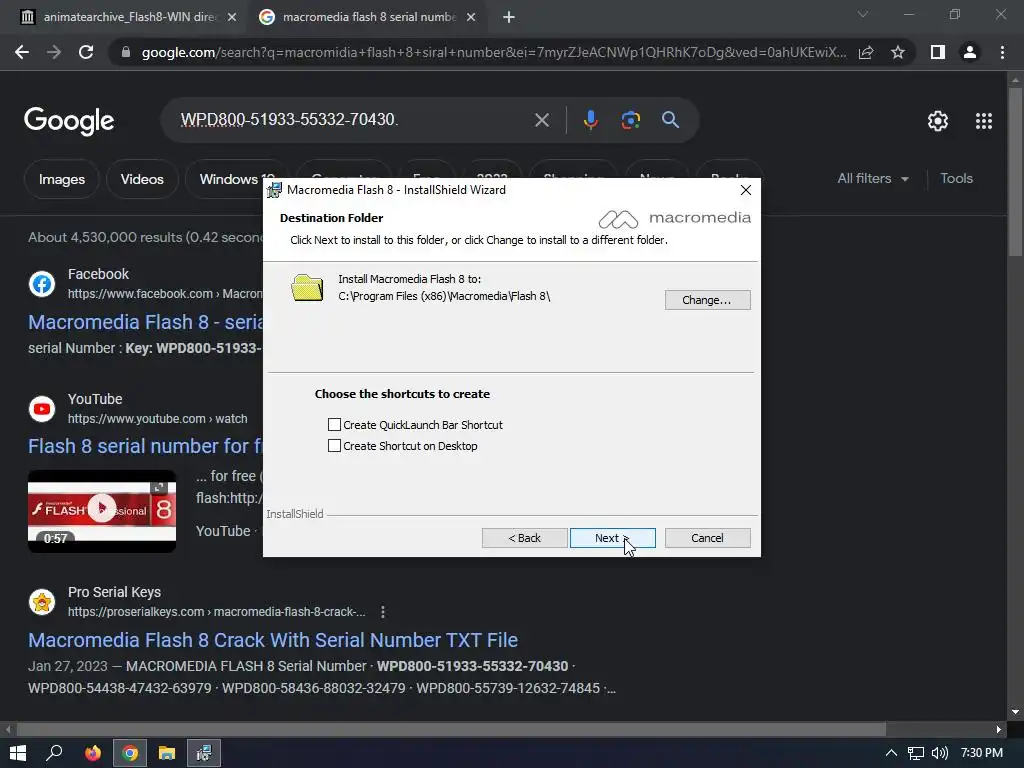Close the InstallShield Wizard dialog

746,190
